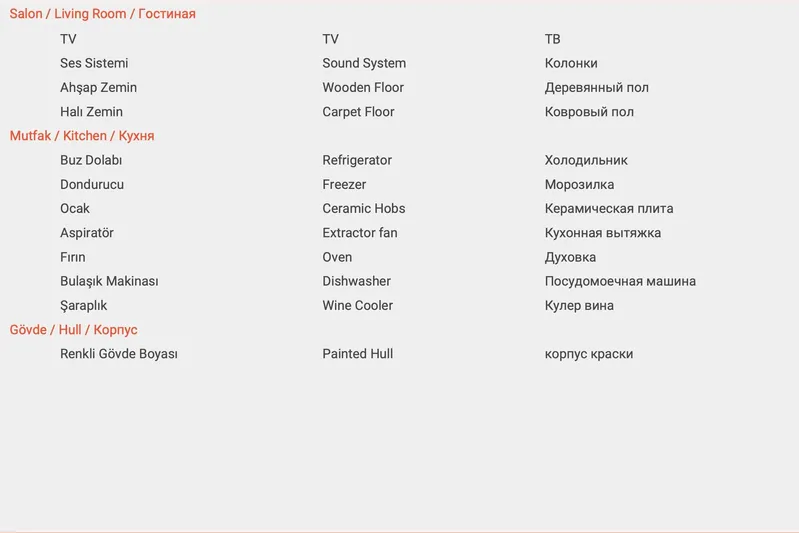
Task: Click the Wine Cooler text
Action: 357,306
